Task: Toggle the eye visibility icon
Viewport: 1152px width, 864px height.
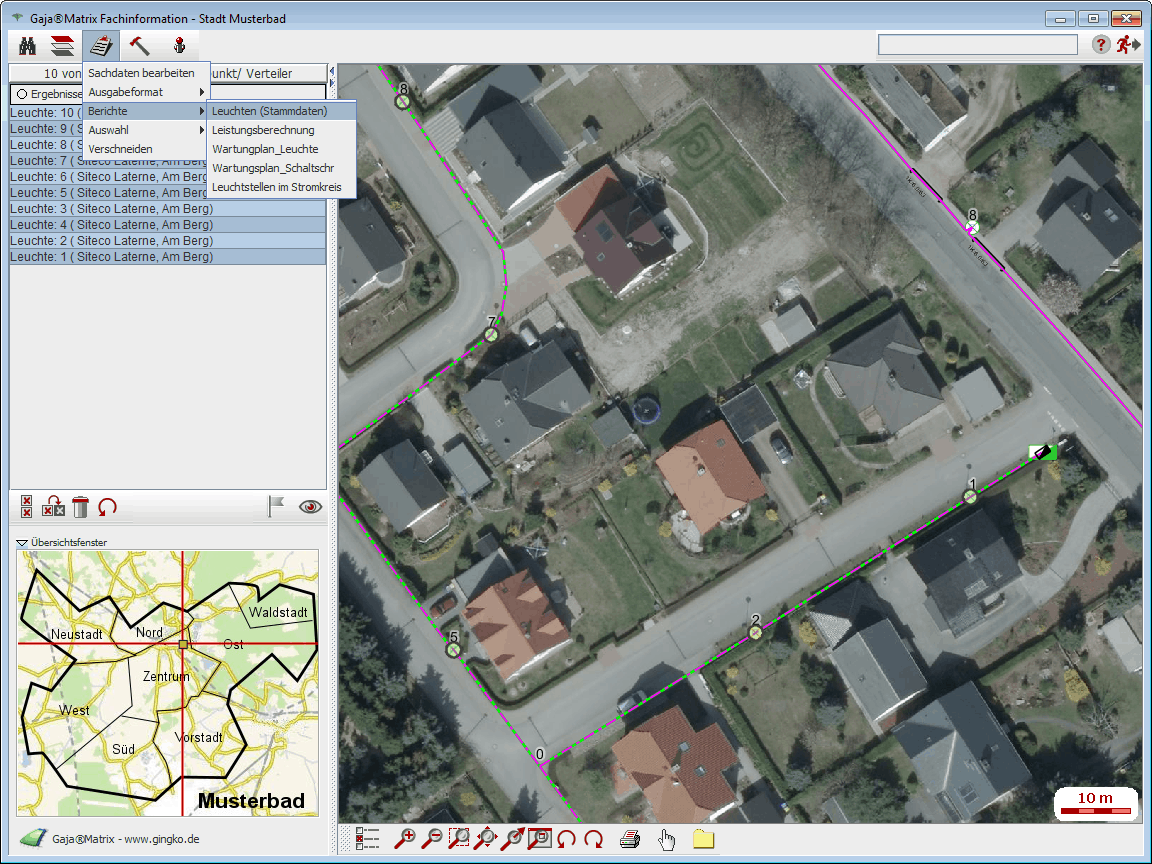Action: click(x=311, y=507)
